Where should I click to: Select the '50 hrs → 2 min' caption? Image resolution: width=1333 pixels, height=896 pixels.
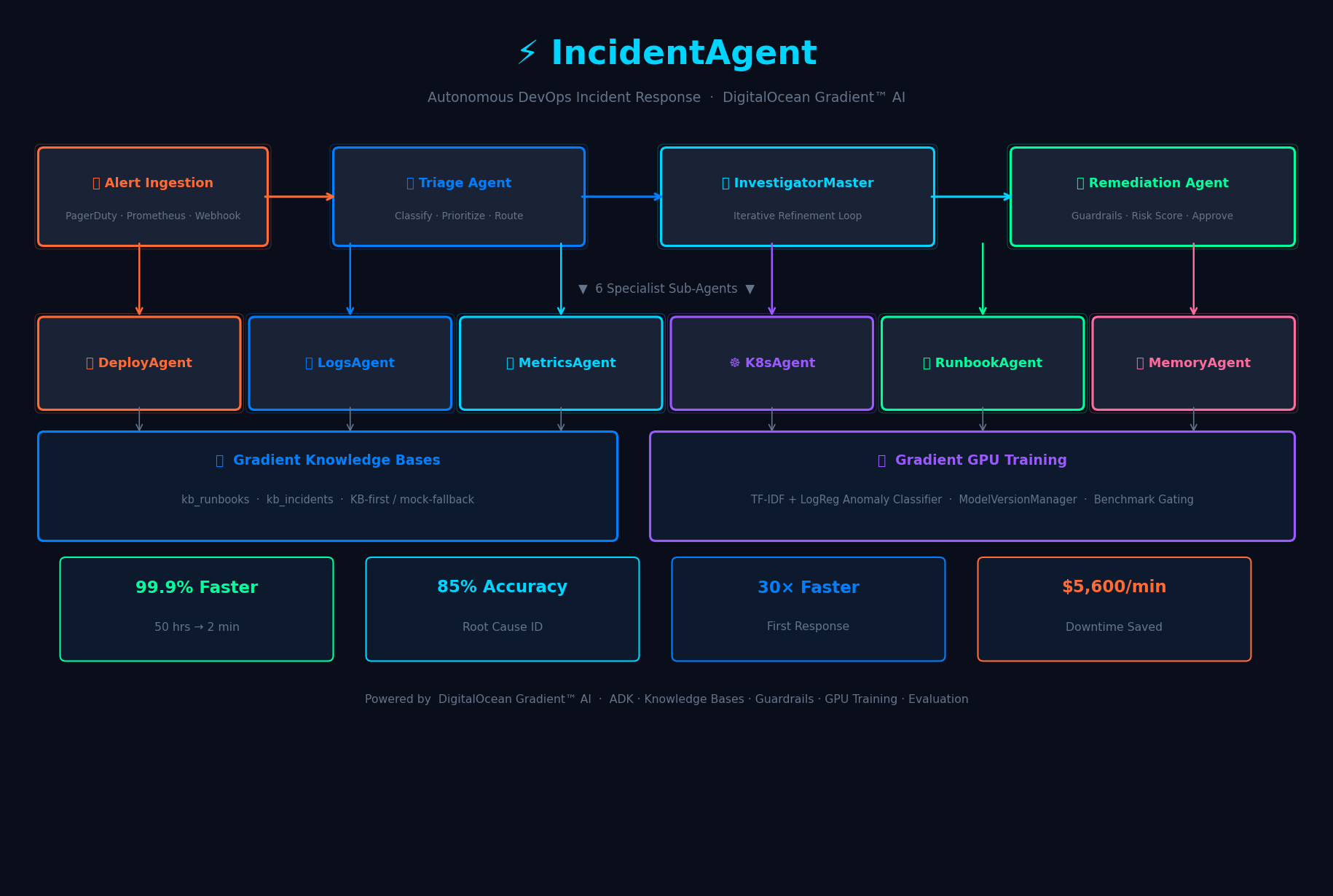point(197,627)
